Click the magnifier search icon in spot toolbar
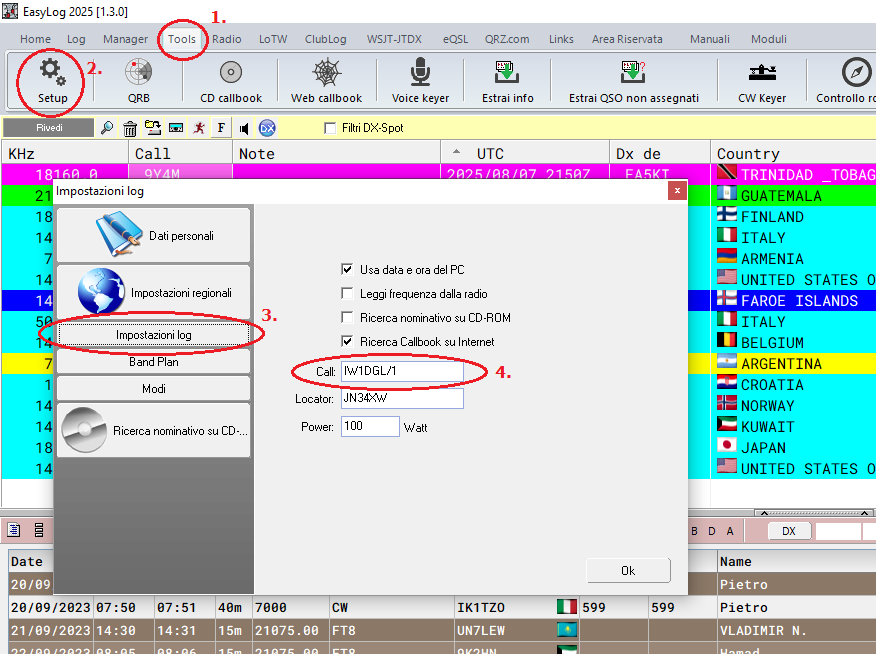Image resolution: width=876 pixels, height=654 pixels. point(107,128)
